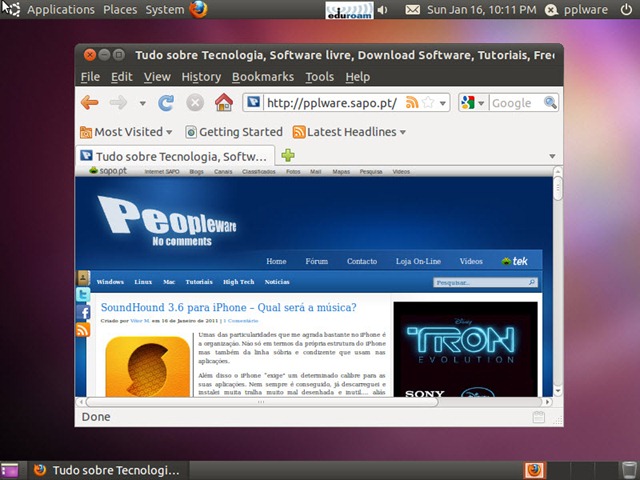This screenshot has height=480, width=640.
Task: Open the System menu in the top panel
Action: pos(165,9)
